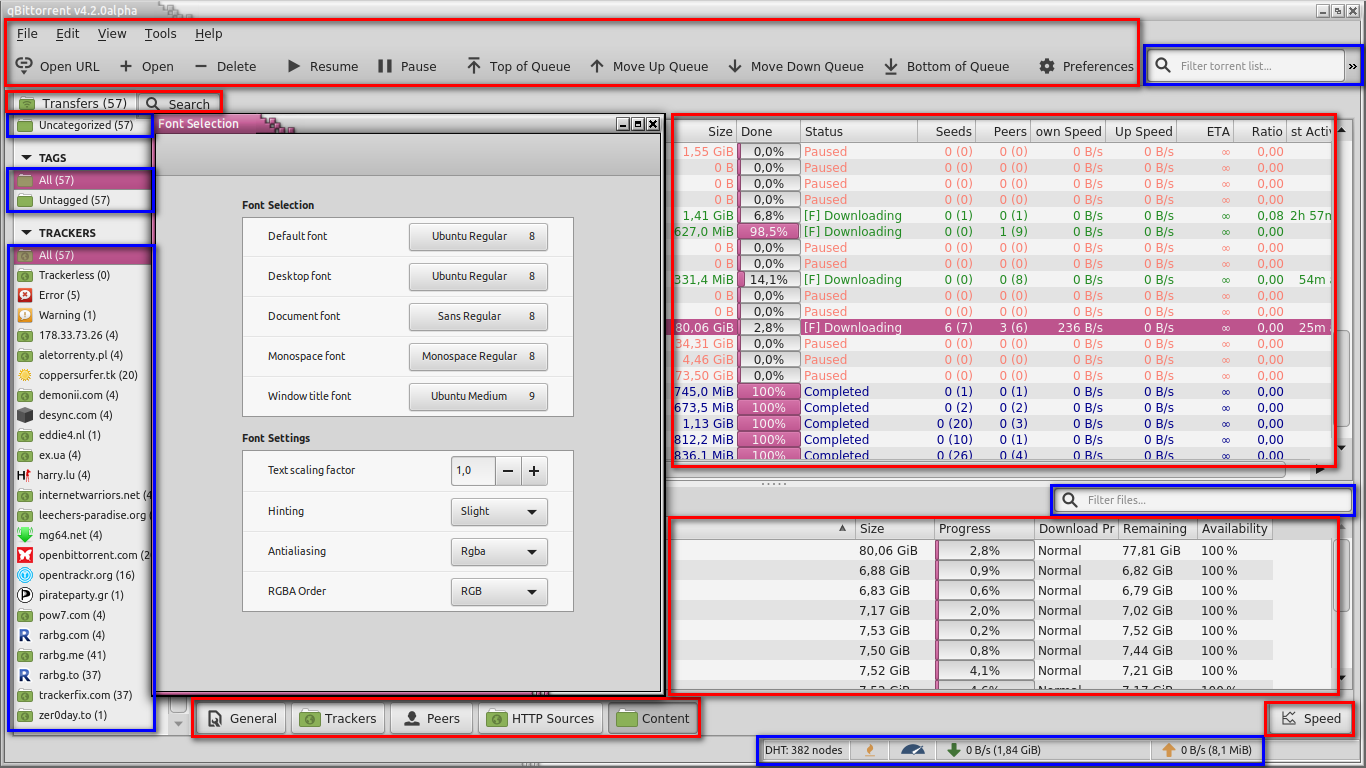Open the Hinting dropdown

pyautogui.click(x=499, y=512)
